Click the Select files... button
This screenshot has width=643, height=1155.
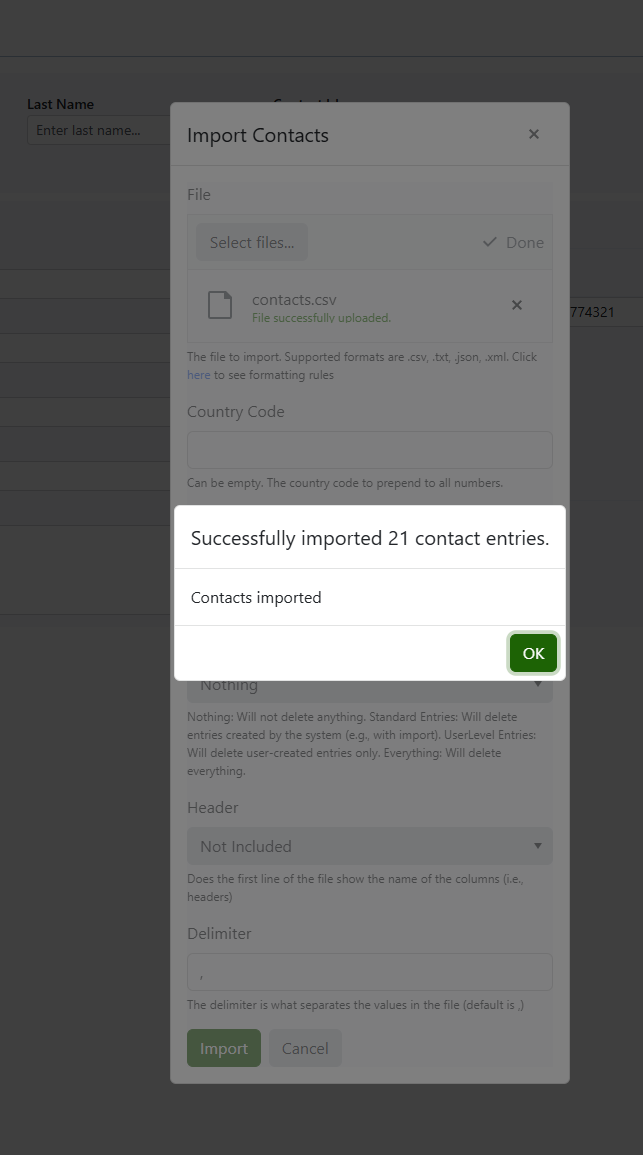[252, 242]
